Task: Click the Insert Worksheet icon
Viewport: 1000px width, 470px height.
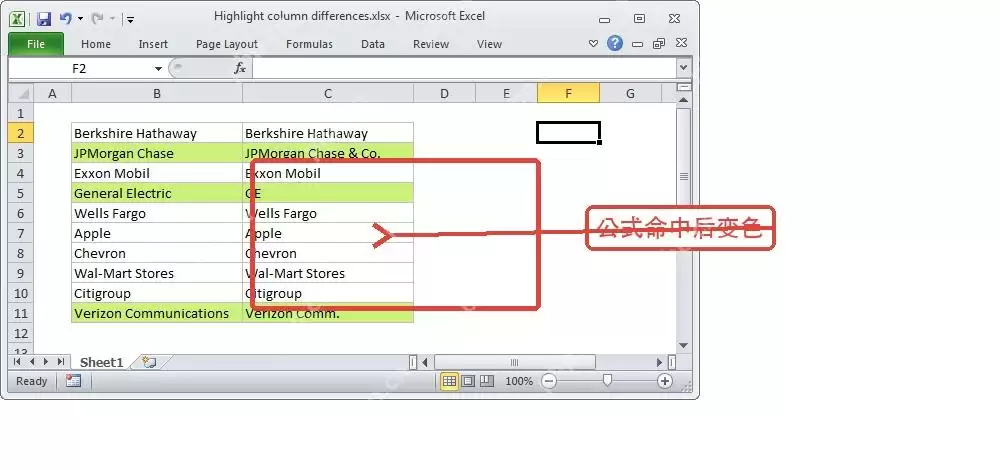Action: coord(149,362)
